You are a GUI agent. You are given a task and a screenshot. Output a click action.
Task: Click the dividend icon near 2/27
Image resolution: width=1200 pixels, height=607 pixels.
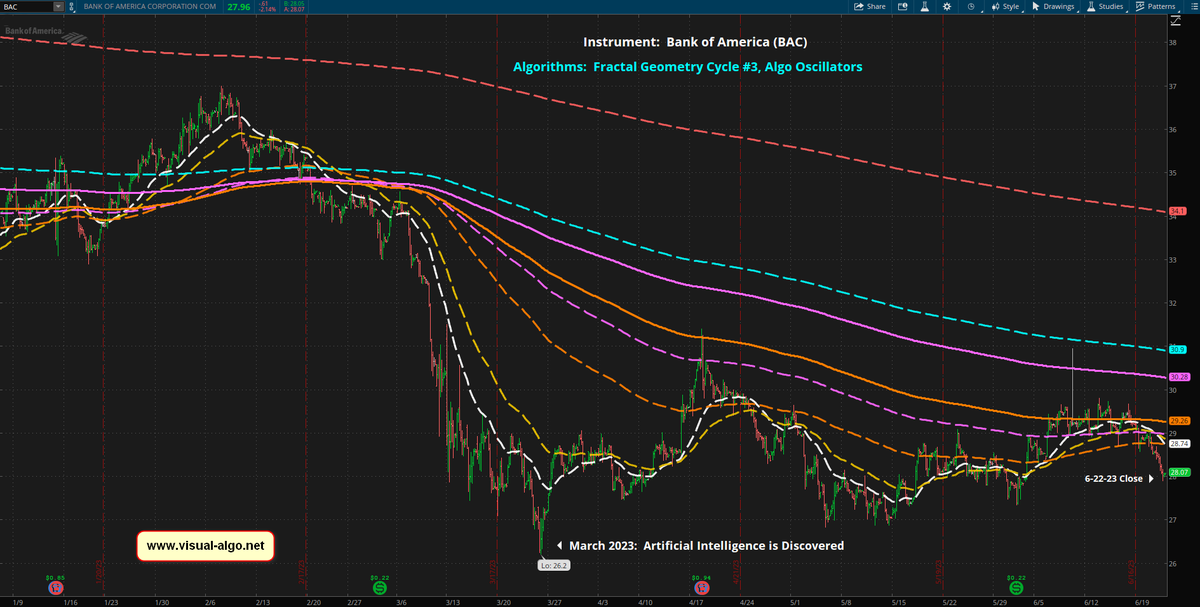click(x=378, y=587)
